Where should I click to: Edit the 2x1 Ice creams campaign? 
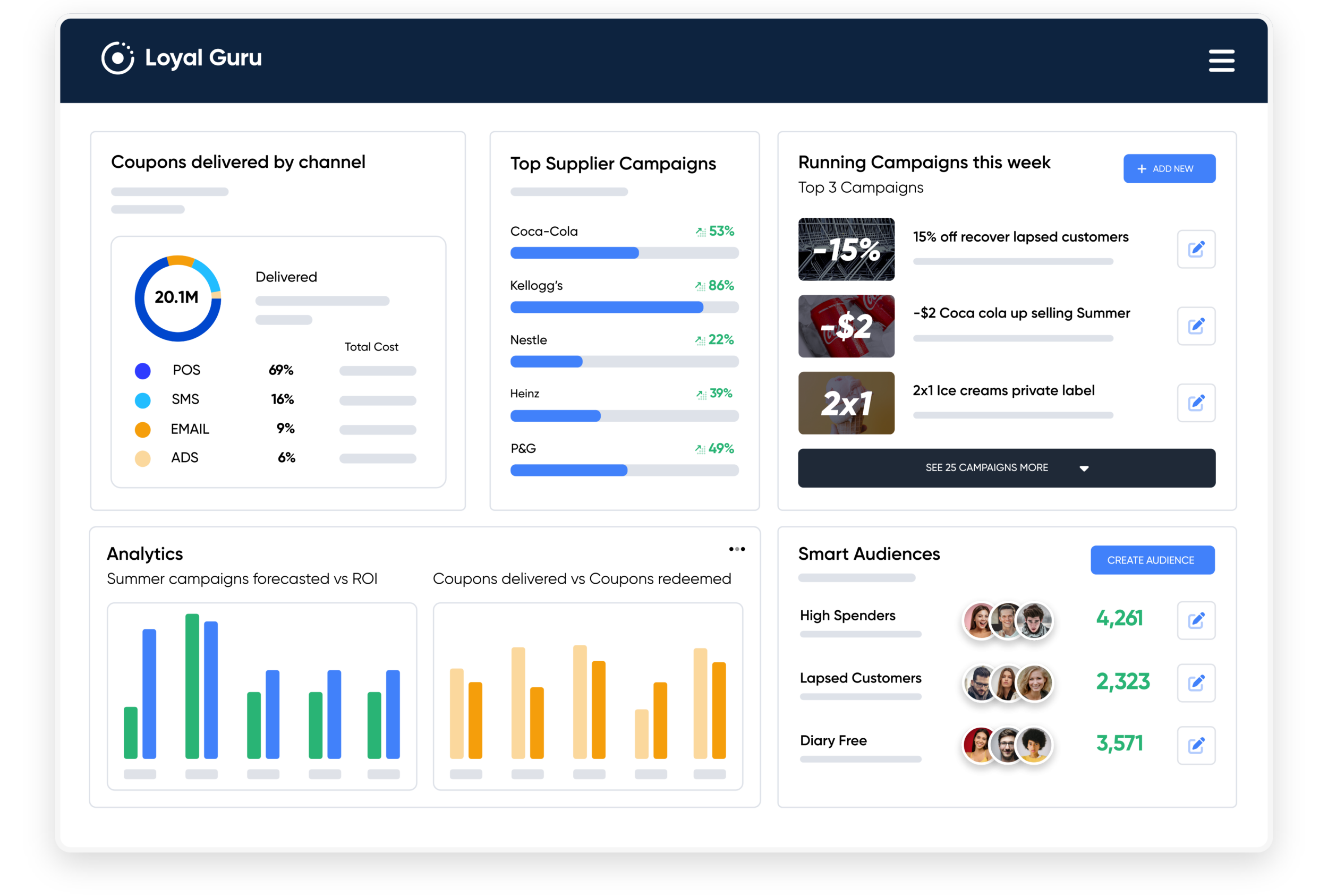[1195, 403]
